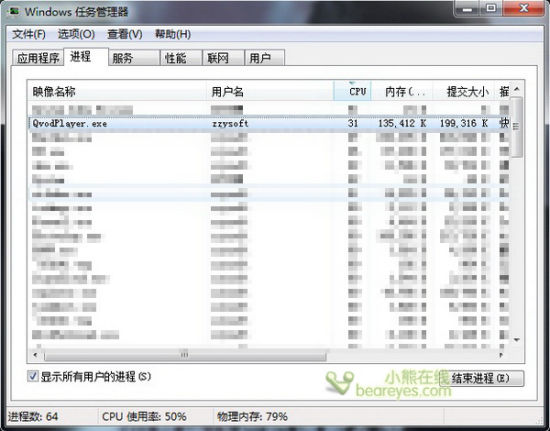Sort by 映像名称 column header
The height and width of the screenshot is (431, 550).
[117, 92]
